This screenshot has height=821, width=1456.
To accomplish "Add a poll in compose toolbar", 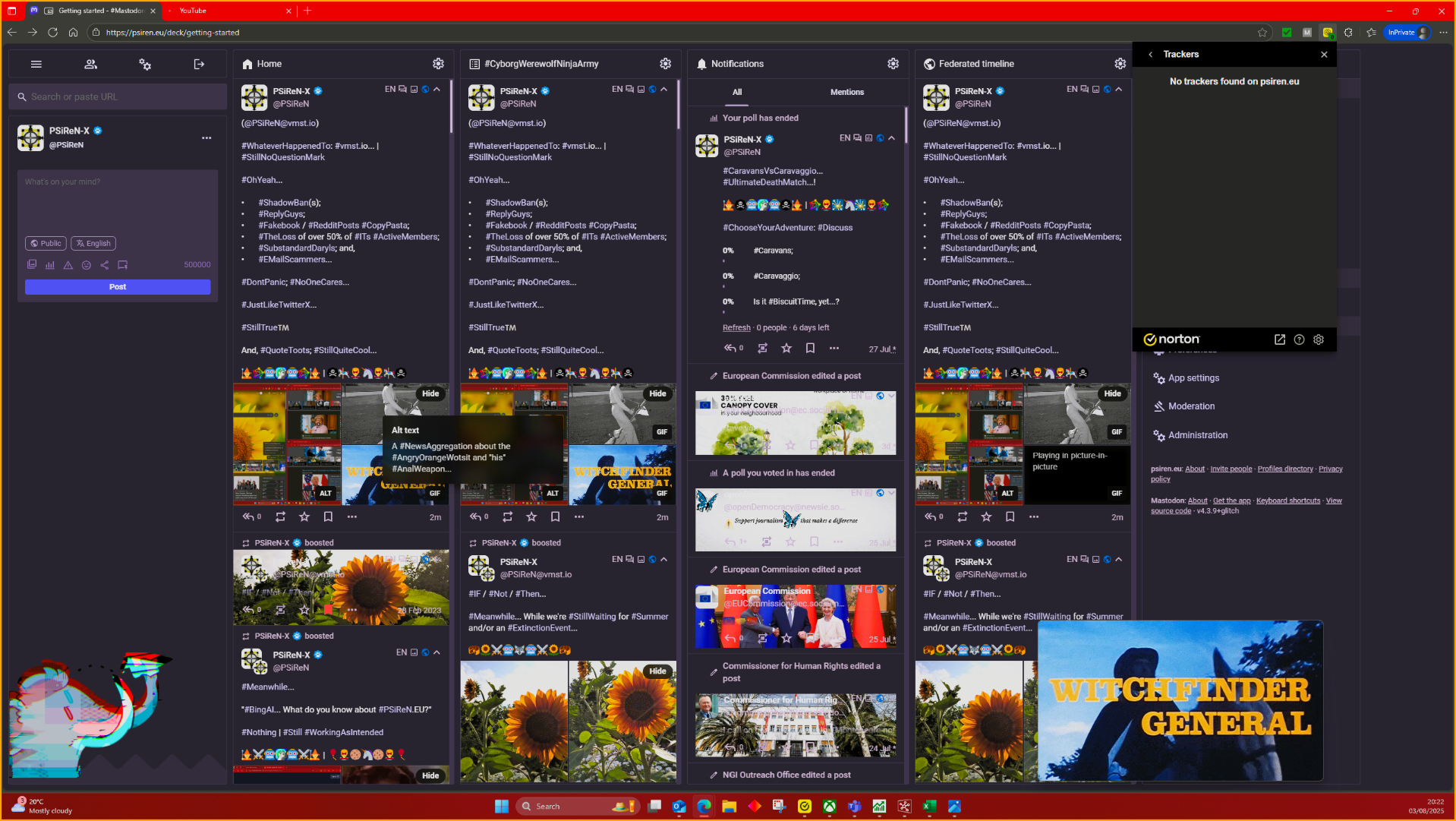I will click(x=49, y=265).
